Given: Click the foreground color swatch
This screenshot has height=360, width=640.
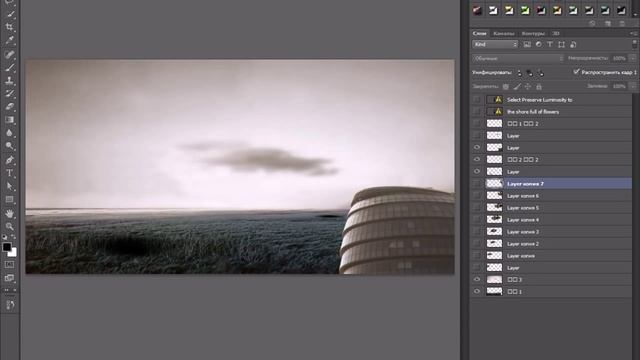Looking at the screenshot, I should click(x=7, y=247).
